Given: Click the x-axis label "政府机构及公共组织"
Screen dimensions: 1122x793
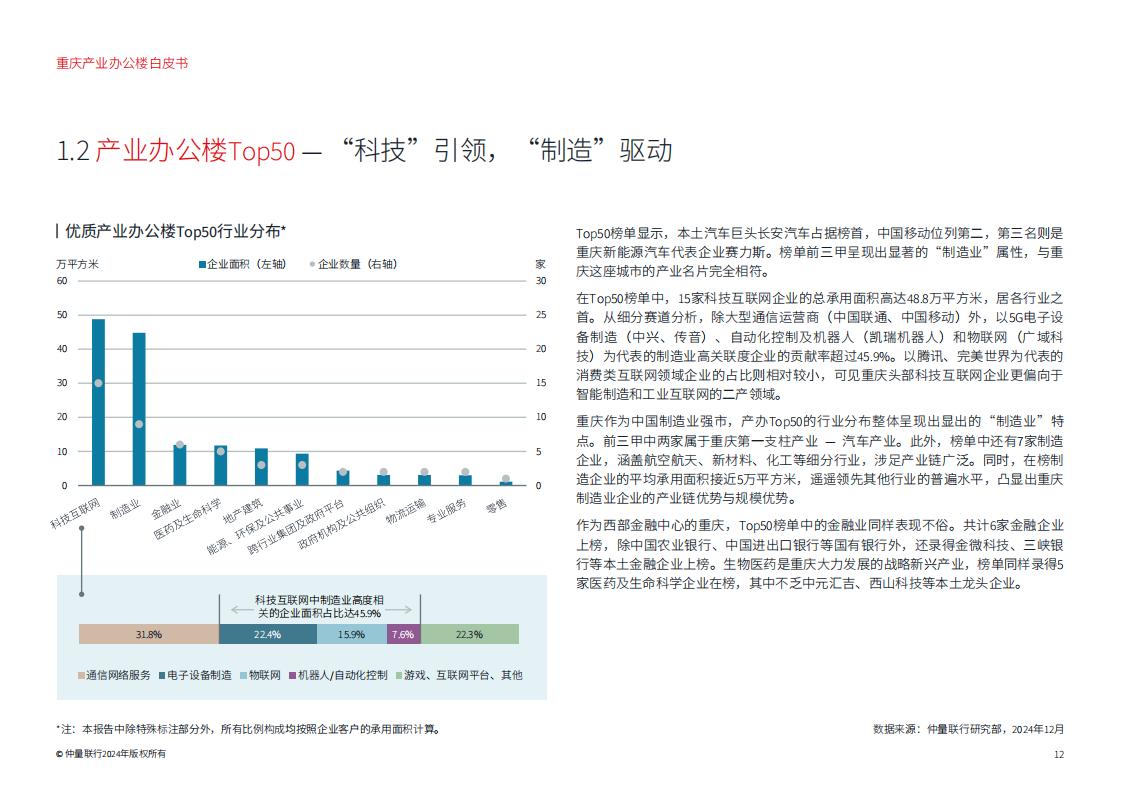Looking at the screenshot, I should tap(341, 524).
